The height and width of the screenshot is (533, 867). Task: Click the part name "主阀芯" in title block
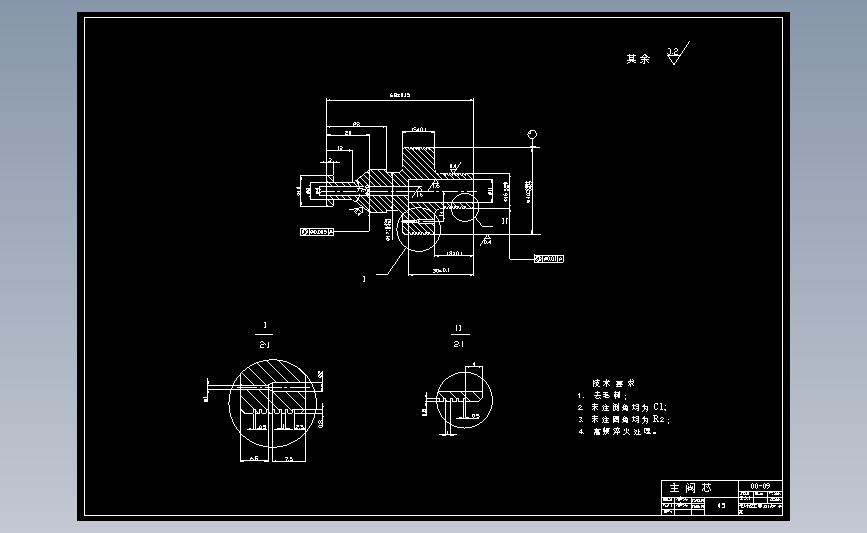pos(691,488)
